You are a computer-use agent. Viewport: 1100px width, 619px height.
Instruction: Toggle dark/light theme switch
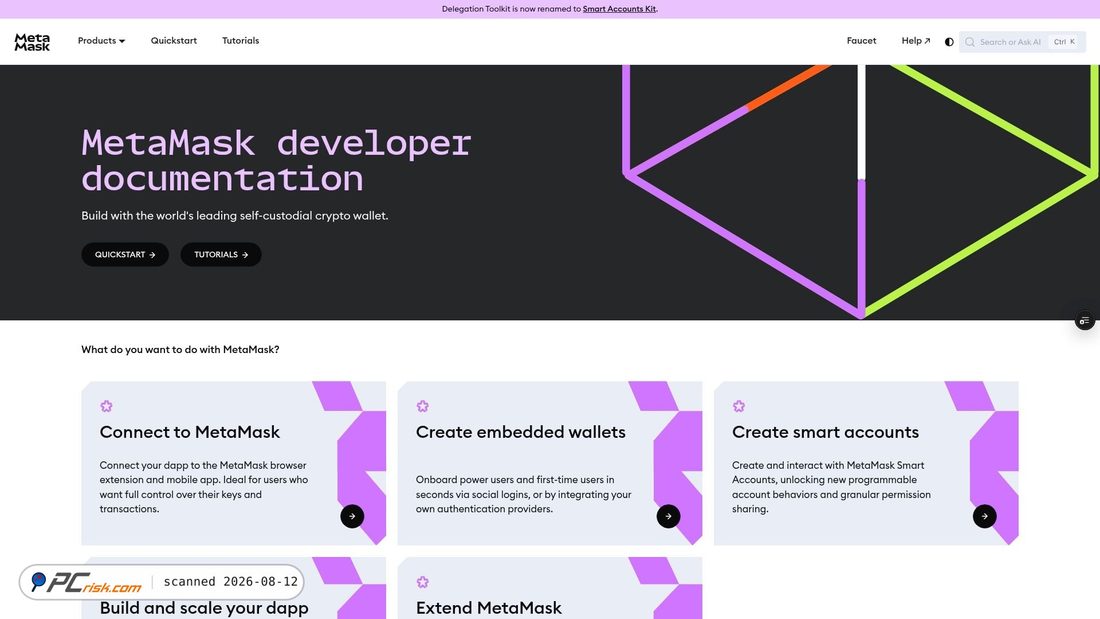[948, 42]
